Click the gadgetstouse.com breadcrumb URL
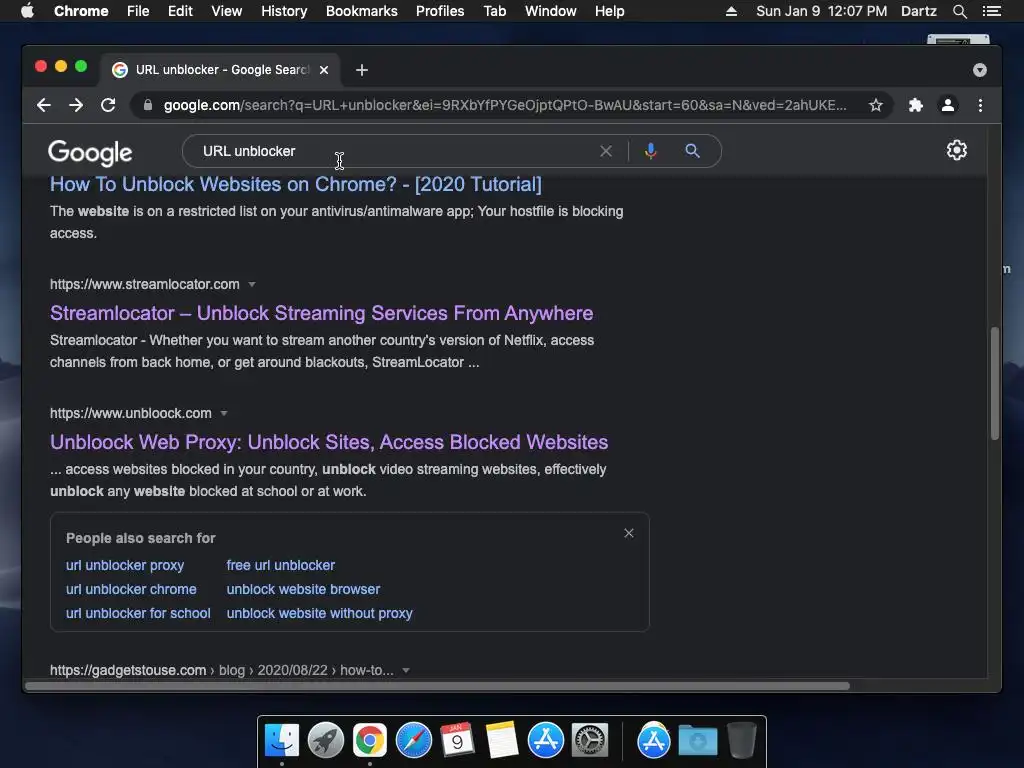The height and width of the screenshot is (768, 1024). (x=222, y=671)
